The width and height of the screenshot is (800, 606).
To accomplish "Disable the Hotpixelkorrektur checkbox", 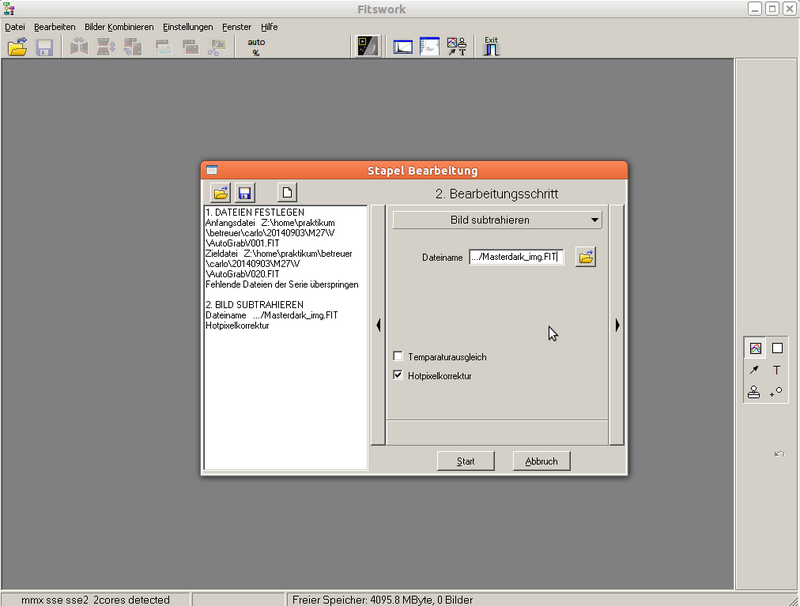I will pos(398,376).
